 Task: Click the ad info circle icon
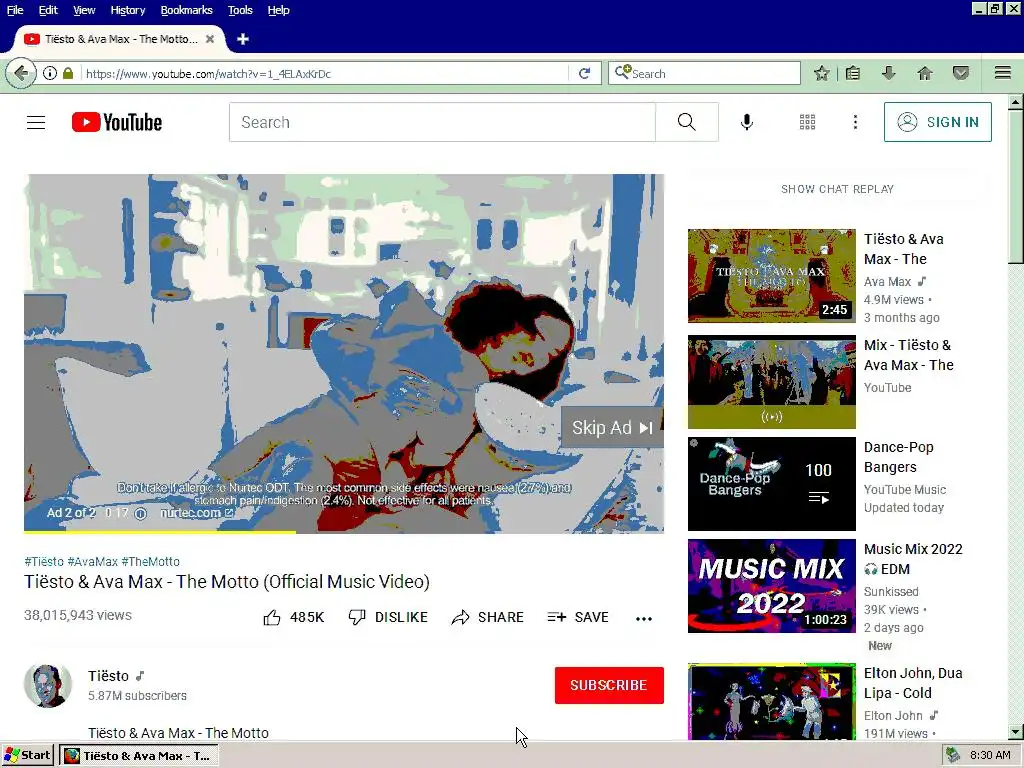pos(140,513)
